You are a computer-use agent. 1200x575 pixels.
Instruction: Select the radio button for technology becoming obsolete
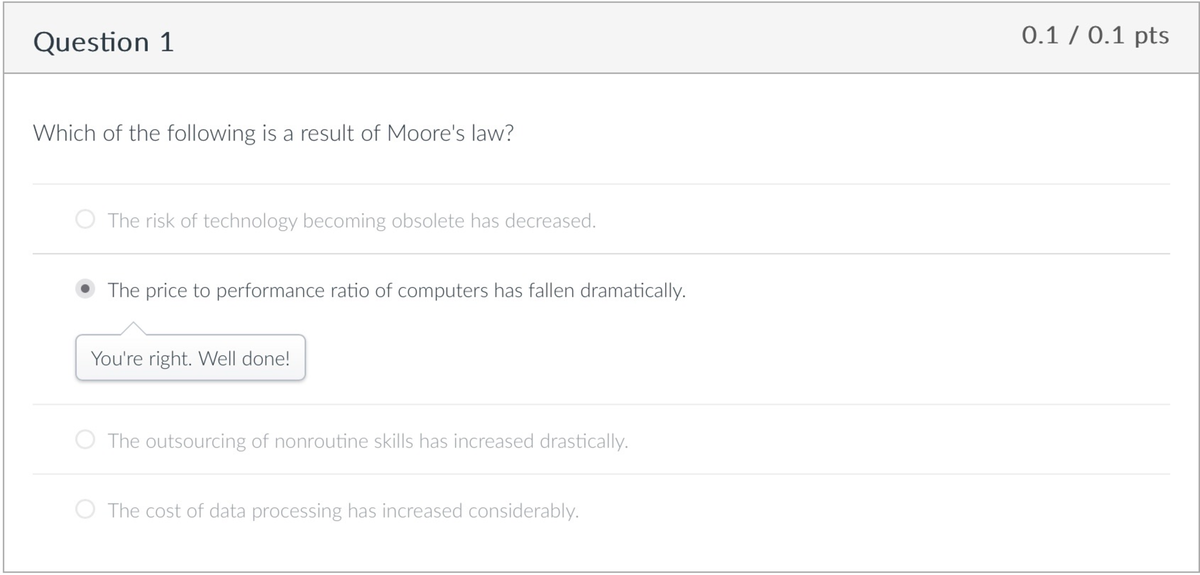point(87,220)
